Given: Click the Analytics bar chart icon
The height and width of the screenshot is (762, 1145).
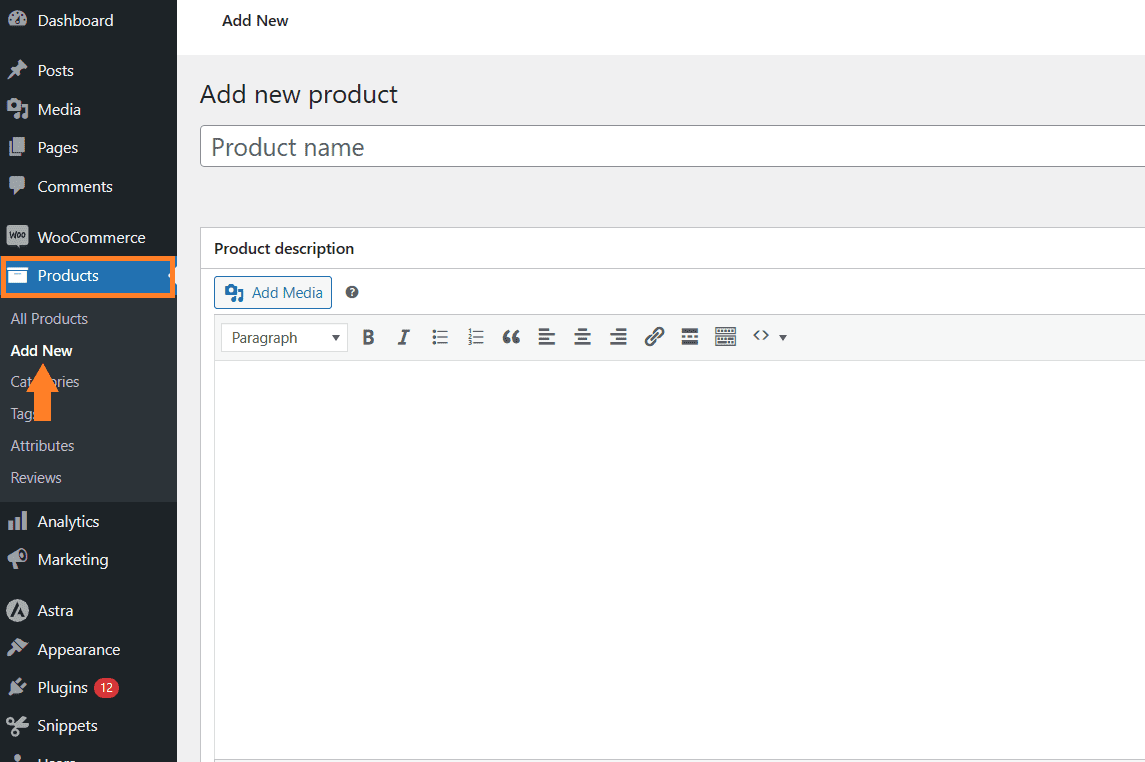Looking at the screenshot, I should [18, 521].
